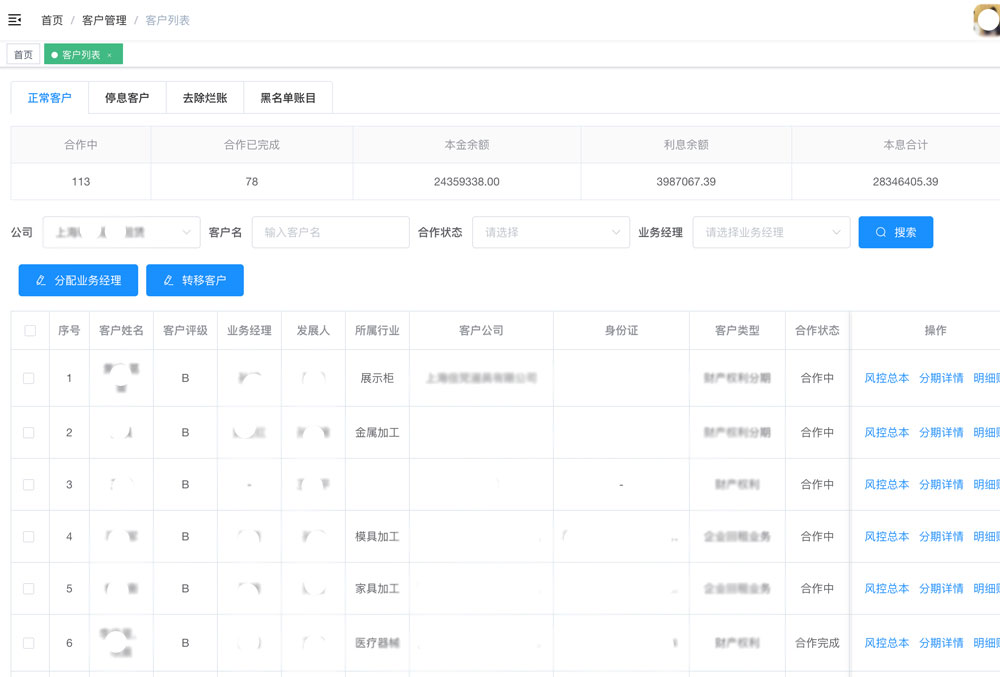The image size is (1000, 677).
Task: Switch to the 停息客户 tab
Action: click(x=127, y=98)
